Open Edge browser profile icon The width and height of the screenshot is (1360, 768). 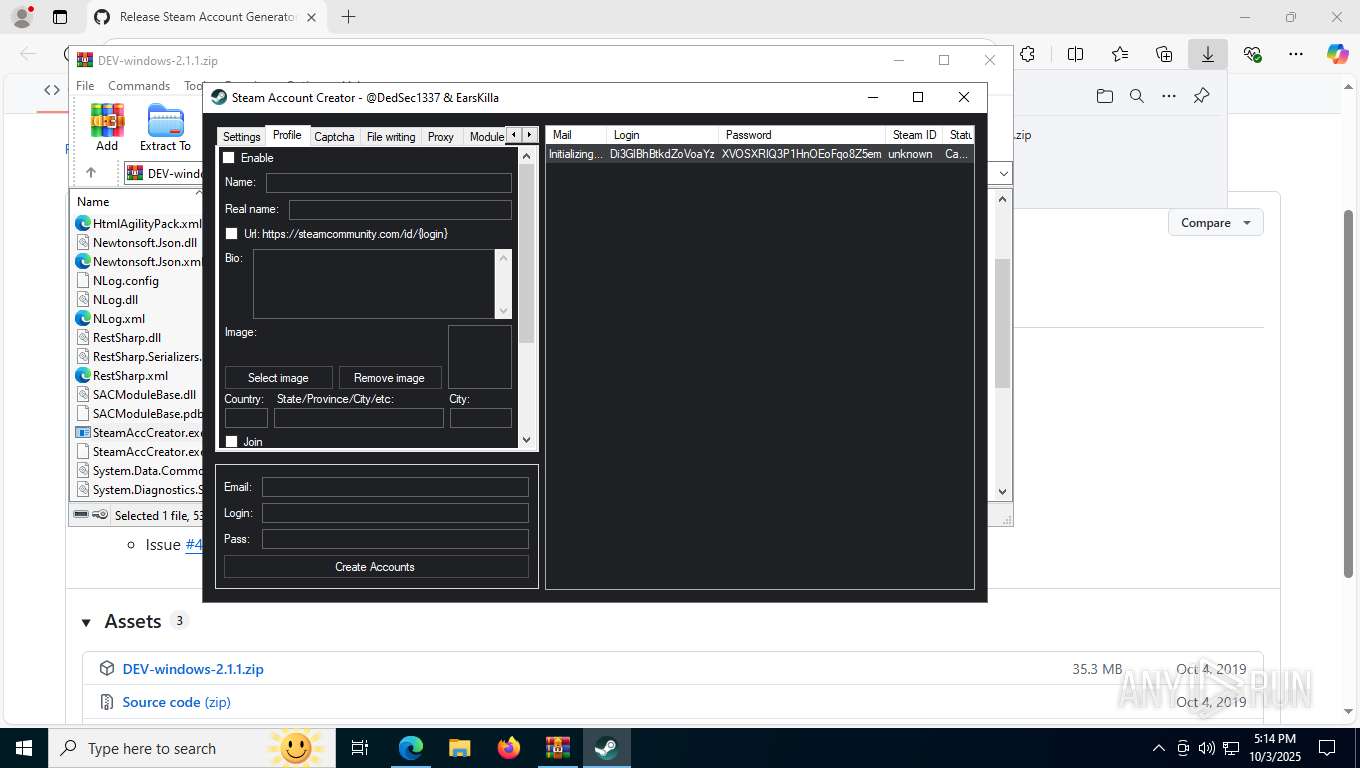click(21, 17)
